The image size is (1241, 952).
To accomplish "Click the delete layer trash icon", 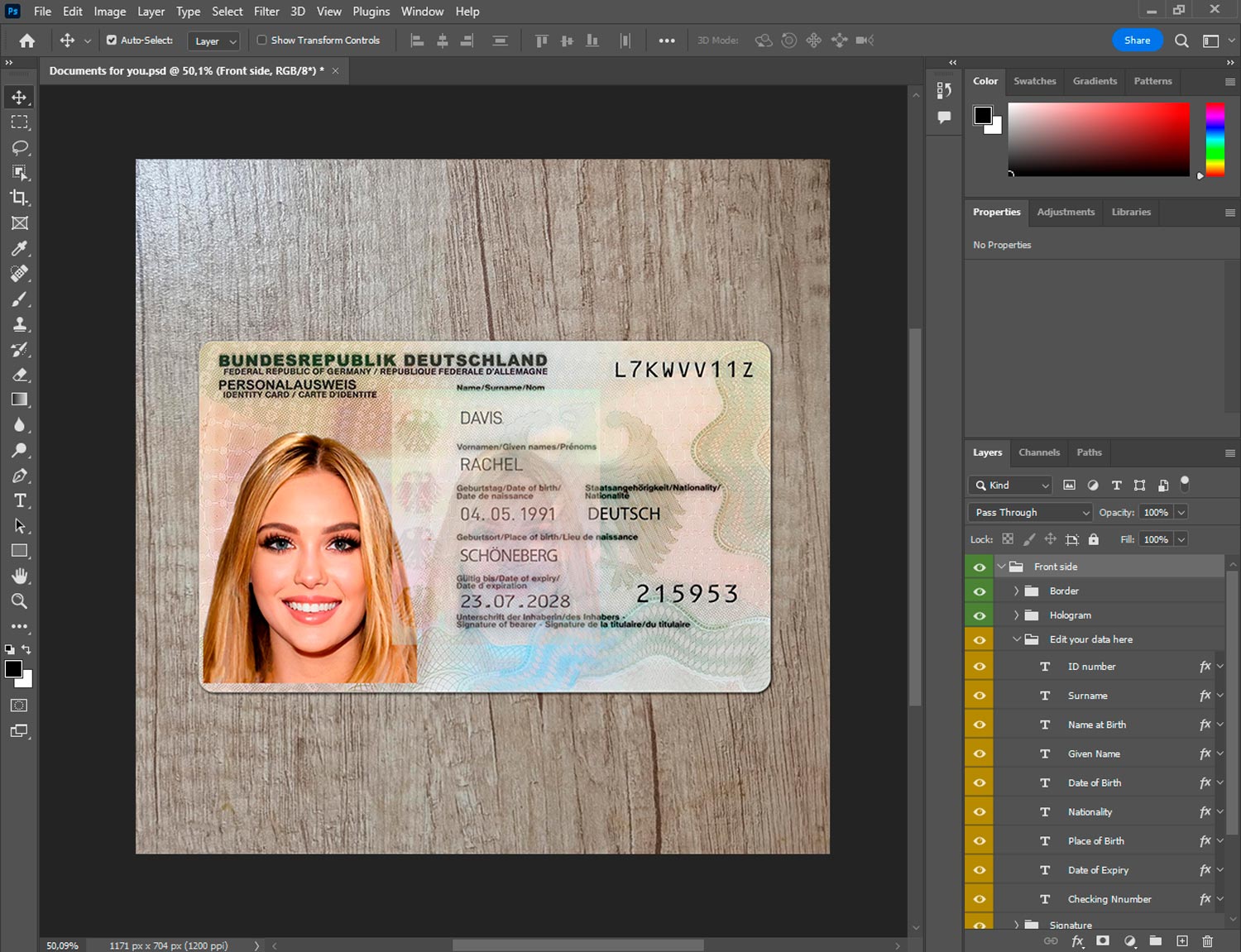I will (x=1207, y=941).
